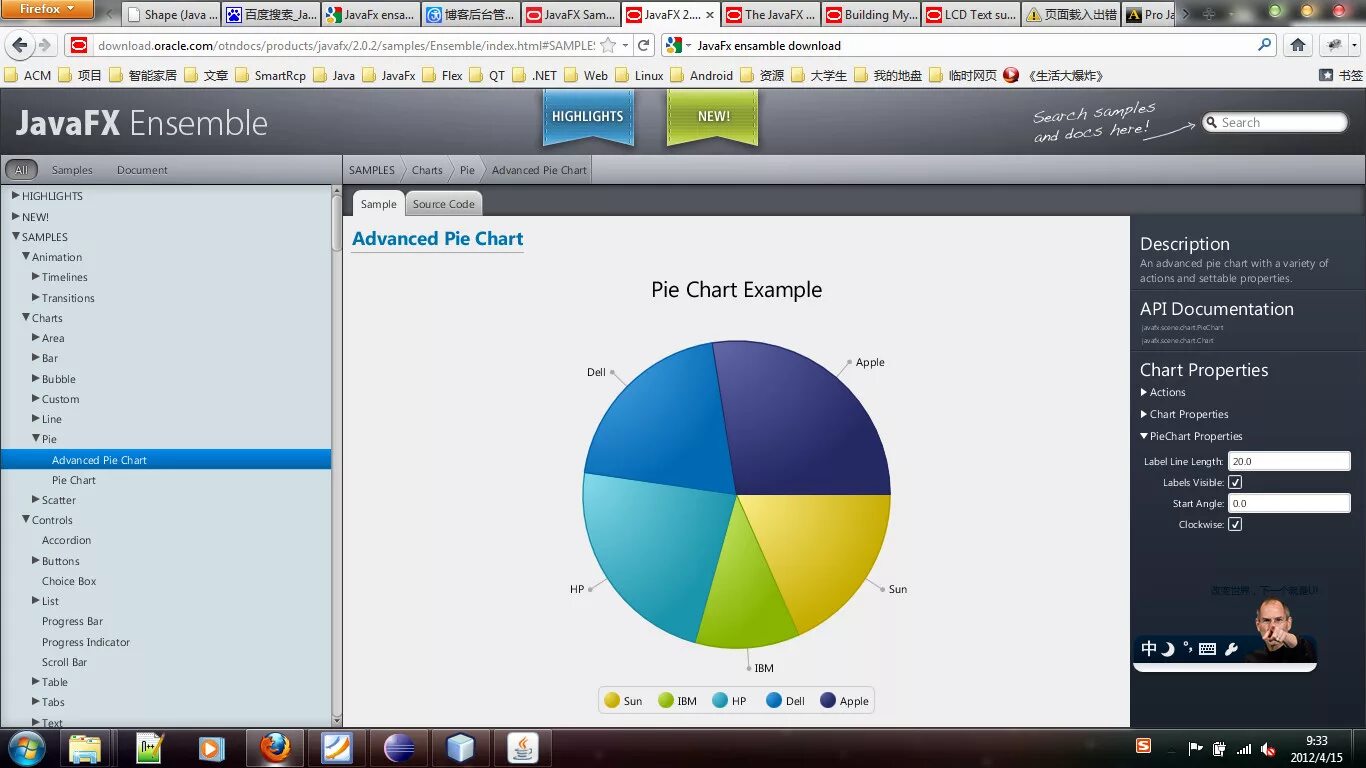Image resolution: width=1366 pixels, height=768 pixels.
Task: Toggle the 中 Chinese input mode icon
Action: (x=1149, y=649)
